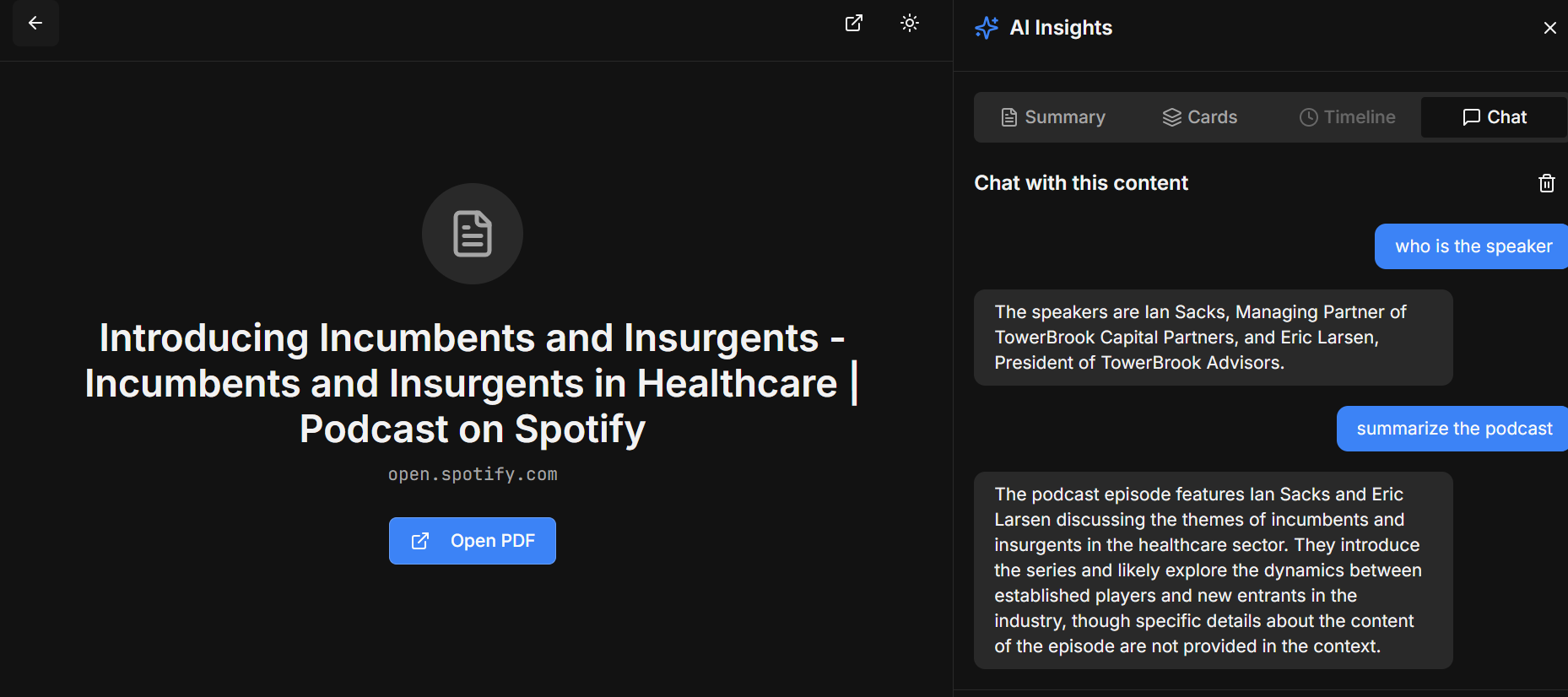Screen dimensions: 1568x697
Task: Click the "AI Insights" panel title text
Action: pos(1061,28)
